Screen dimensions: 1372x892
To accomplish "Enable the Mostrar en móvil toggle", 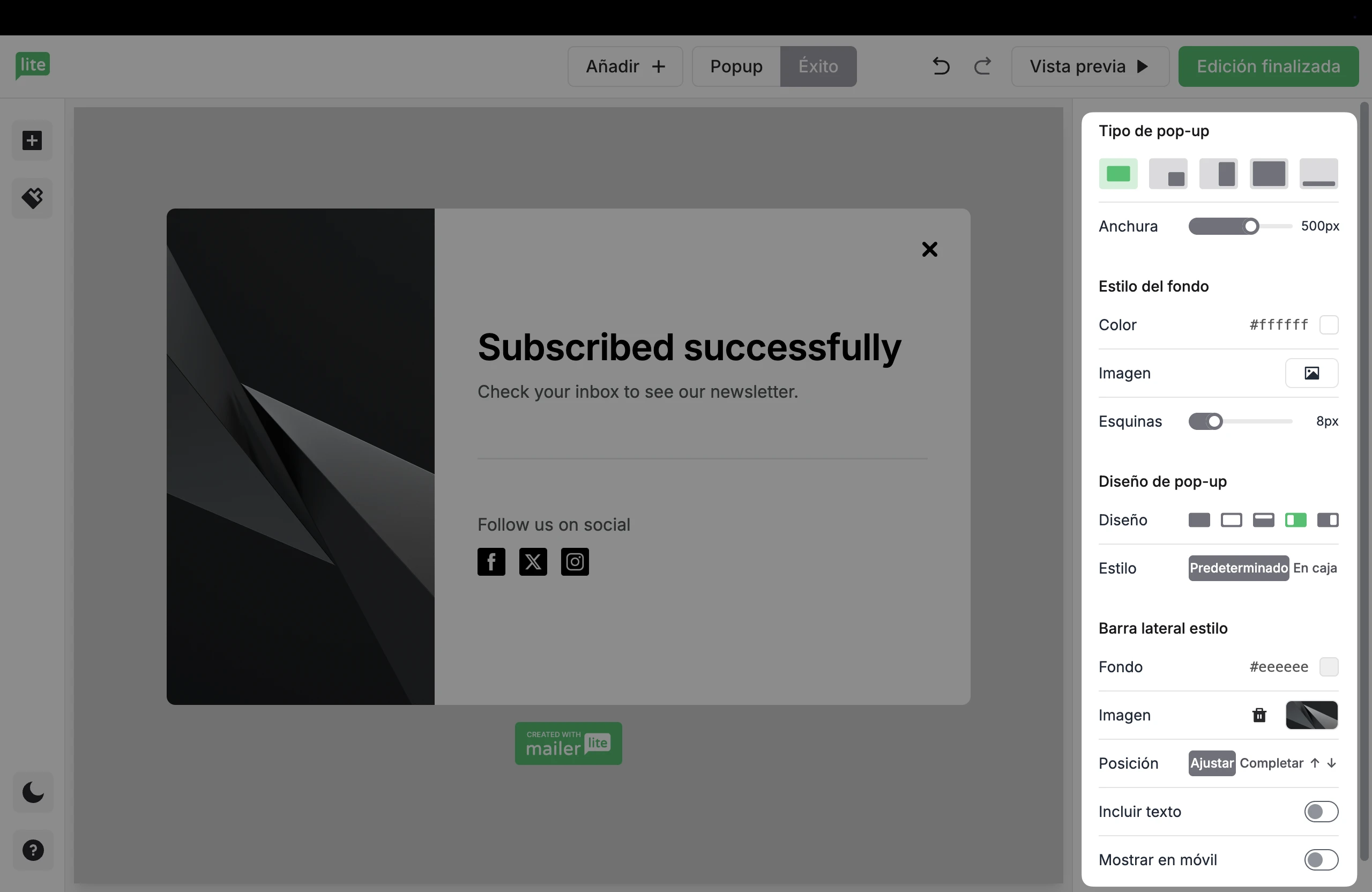I will (x=1321, y=860).
